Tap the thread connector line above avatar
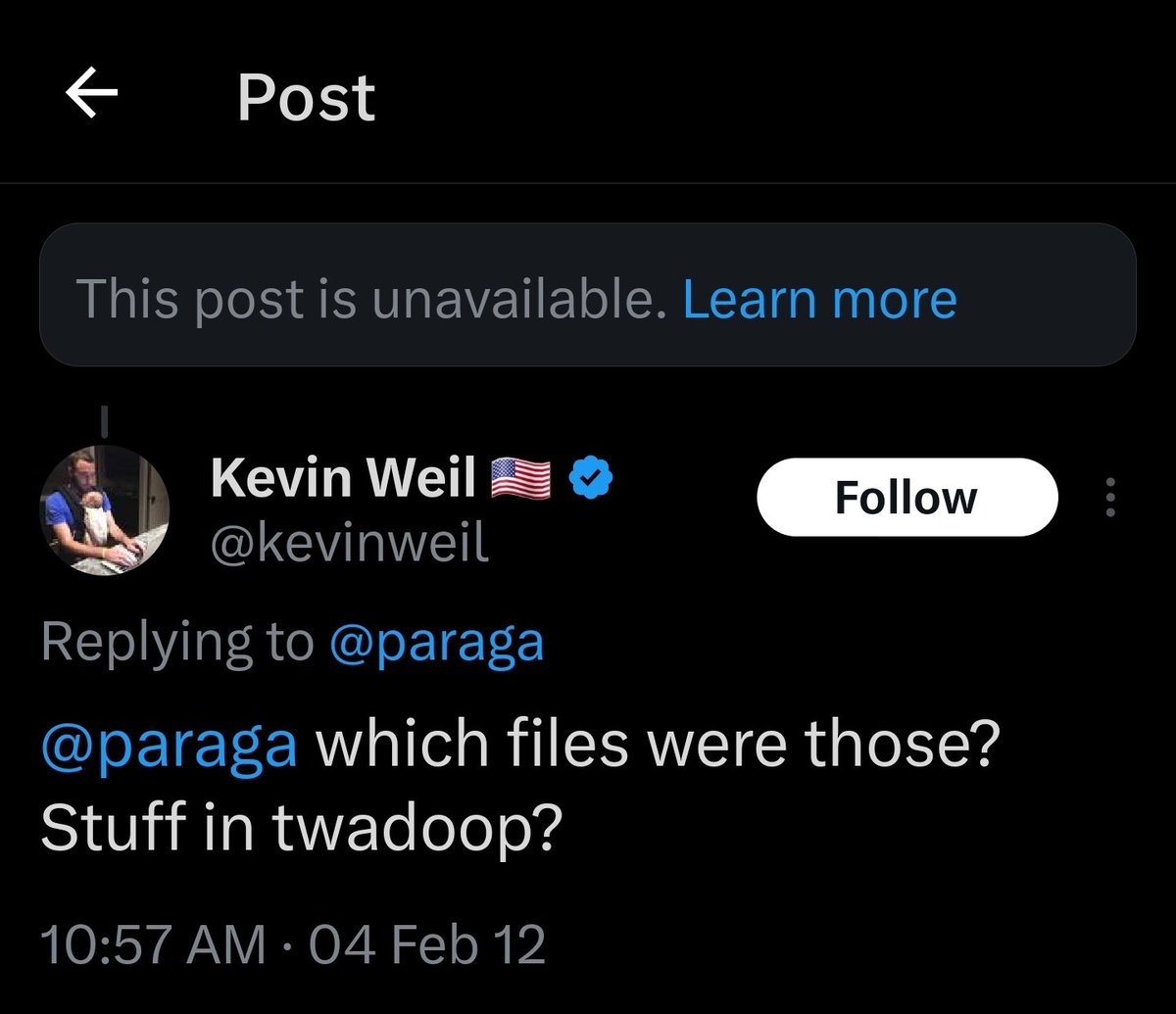1176x1014 pixels. (x=105, y=421)
